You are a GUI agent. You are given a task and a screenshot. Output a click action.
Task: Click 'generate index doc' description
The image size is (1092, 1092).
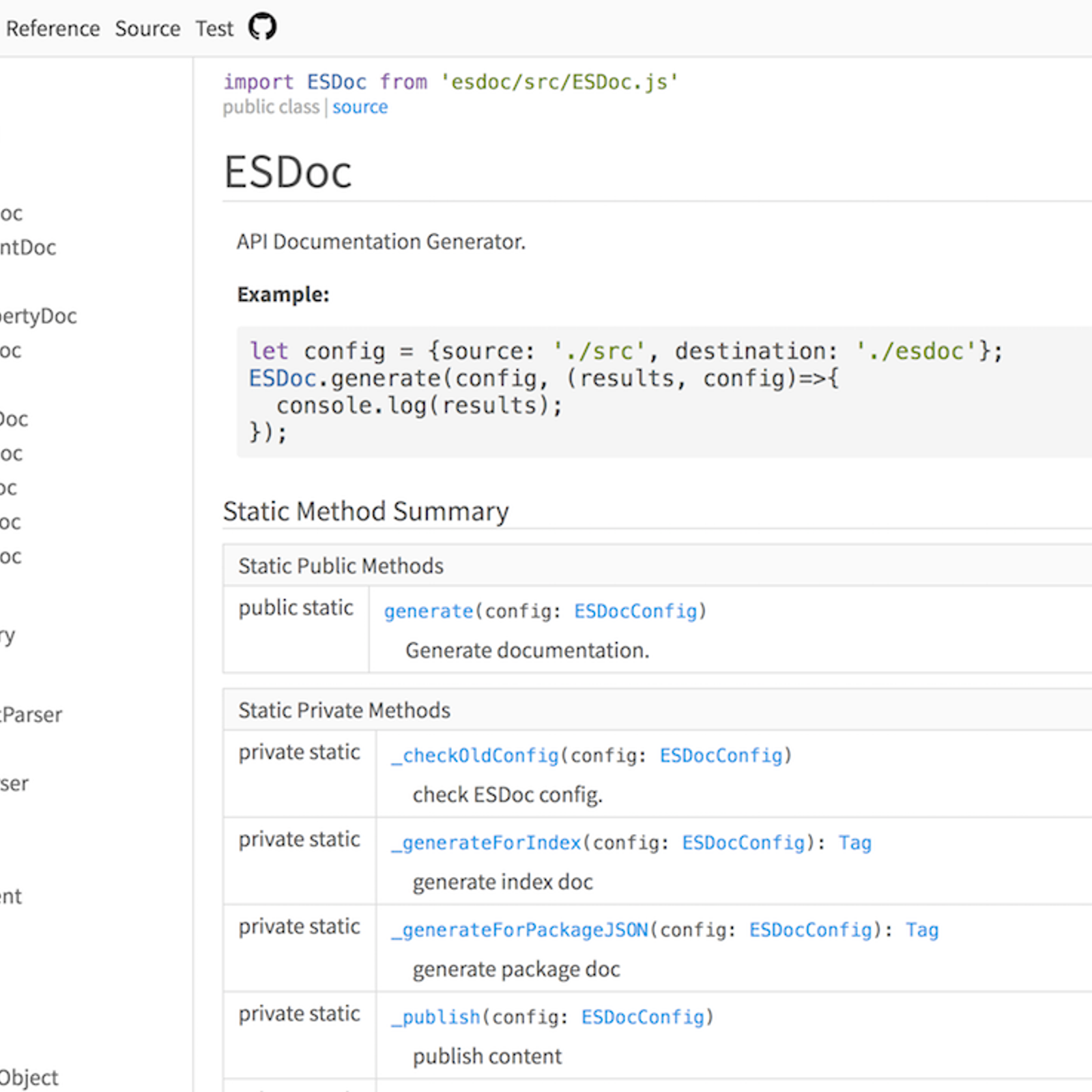(502, 882)
